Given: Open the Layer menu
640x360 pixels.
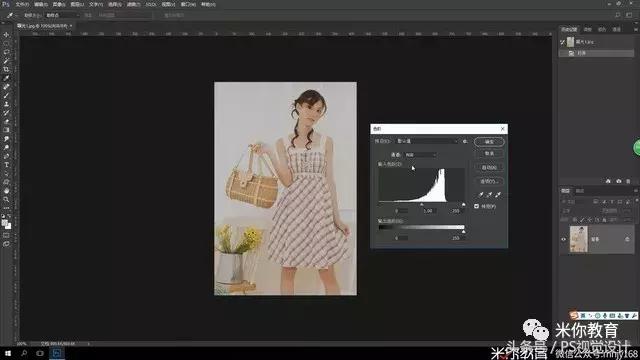Looking at the screenshot, I should pyautogui.click(x=77, y=4).
